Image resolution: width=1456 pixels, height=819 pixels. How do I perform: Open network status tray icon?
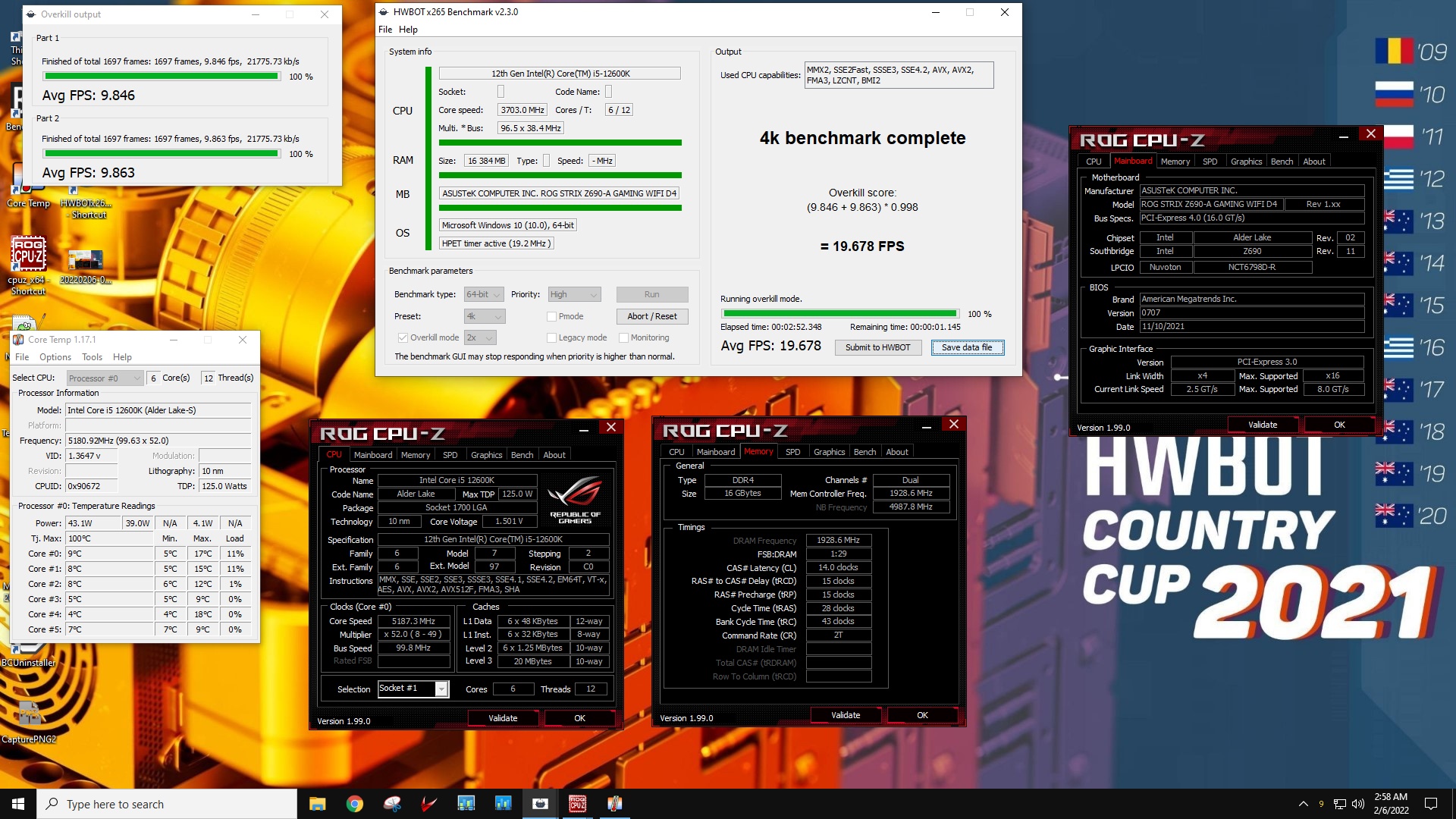[1340, 804]
